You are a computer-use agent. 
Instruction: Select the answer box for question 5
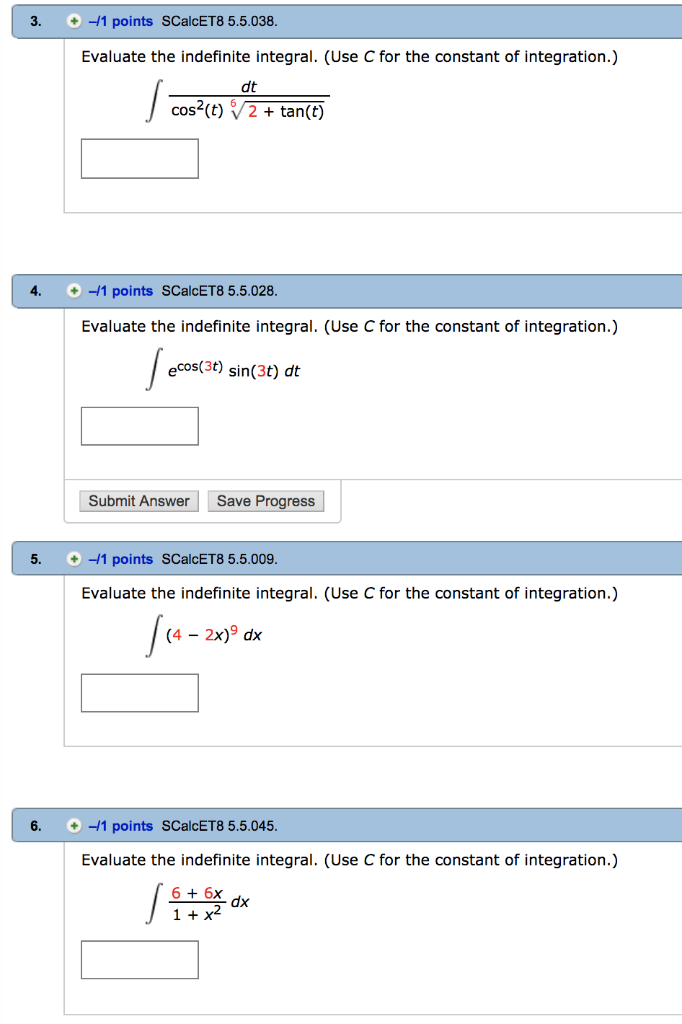(139, 692)
